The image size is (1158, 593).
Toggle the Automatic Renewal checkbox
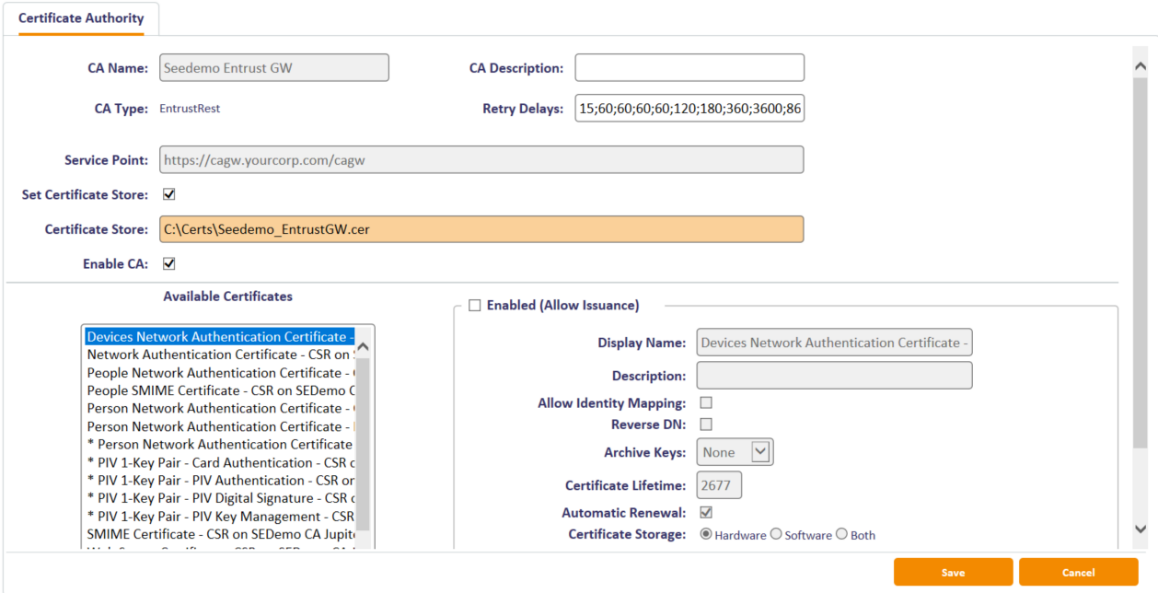706,513
